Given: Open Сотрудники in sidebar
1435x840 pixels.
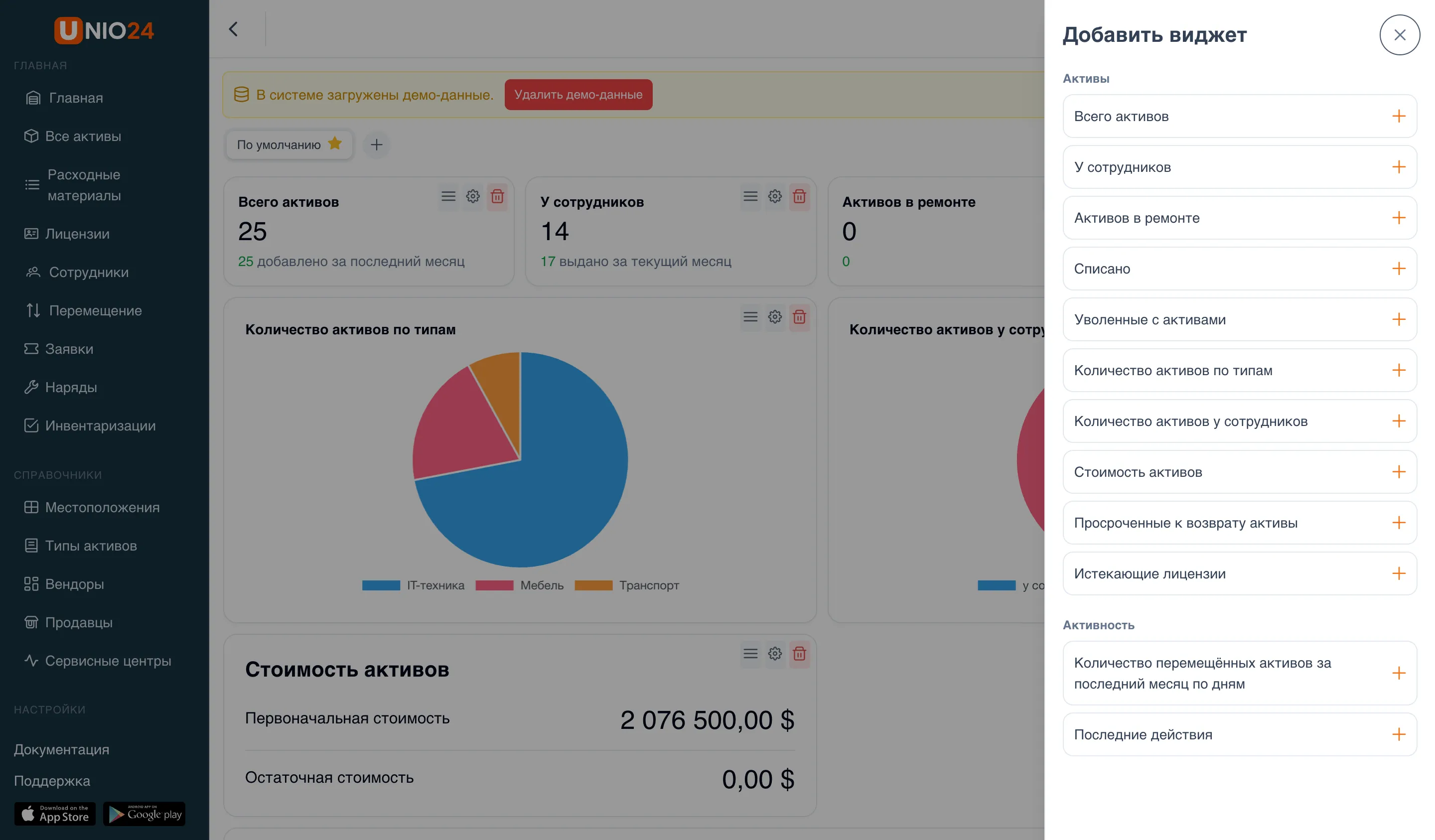Looking at the screenshot, I should click(77, 272).
